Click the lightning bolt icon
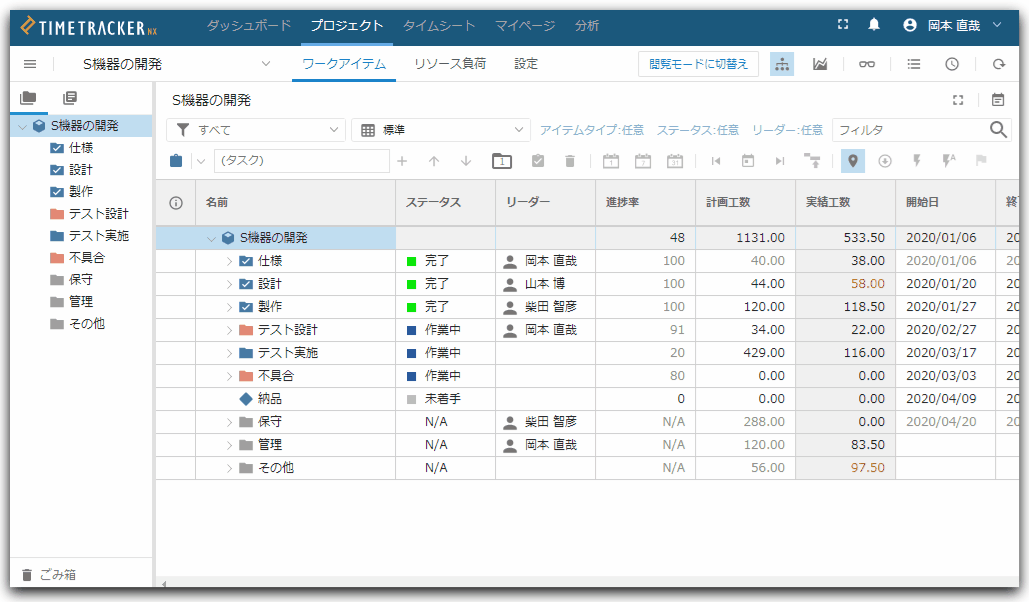 (917, 161)
